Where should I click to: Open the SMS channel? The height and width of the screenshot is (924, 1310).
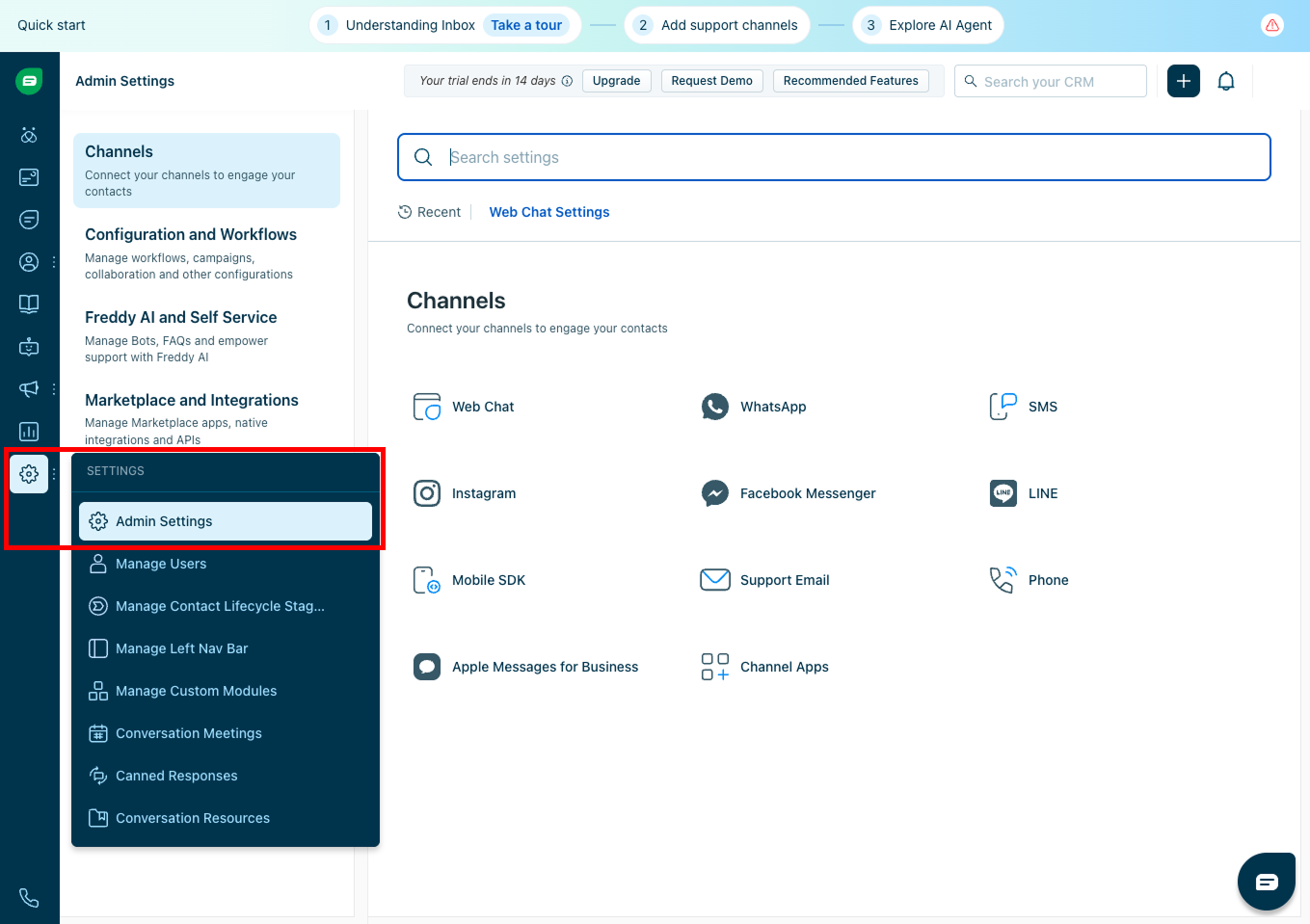[x=1023, y=407]
